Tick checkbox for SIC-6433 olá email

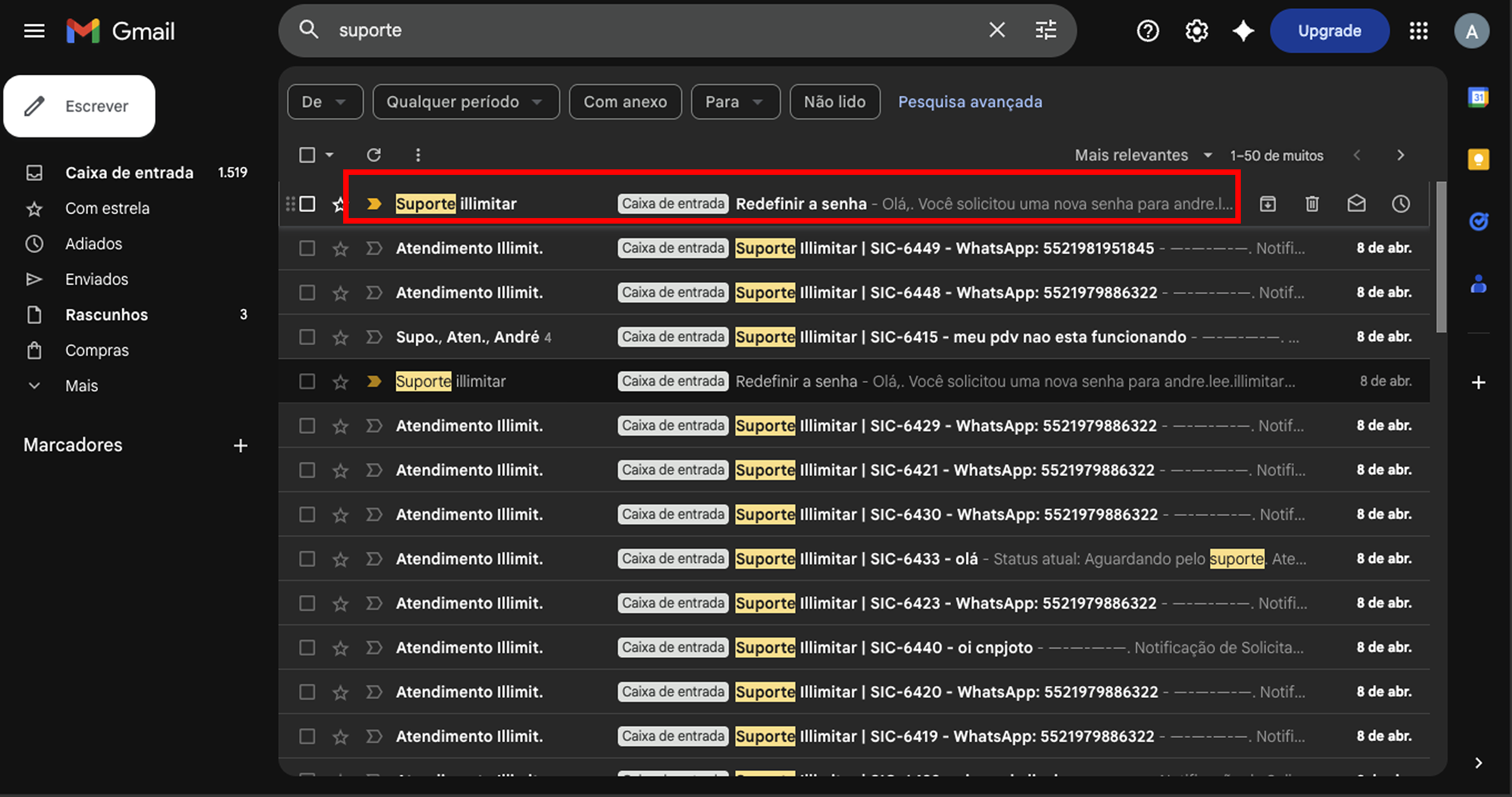tap(307, 558)
